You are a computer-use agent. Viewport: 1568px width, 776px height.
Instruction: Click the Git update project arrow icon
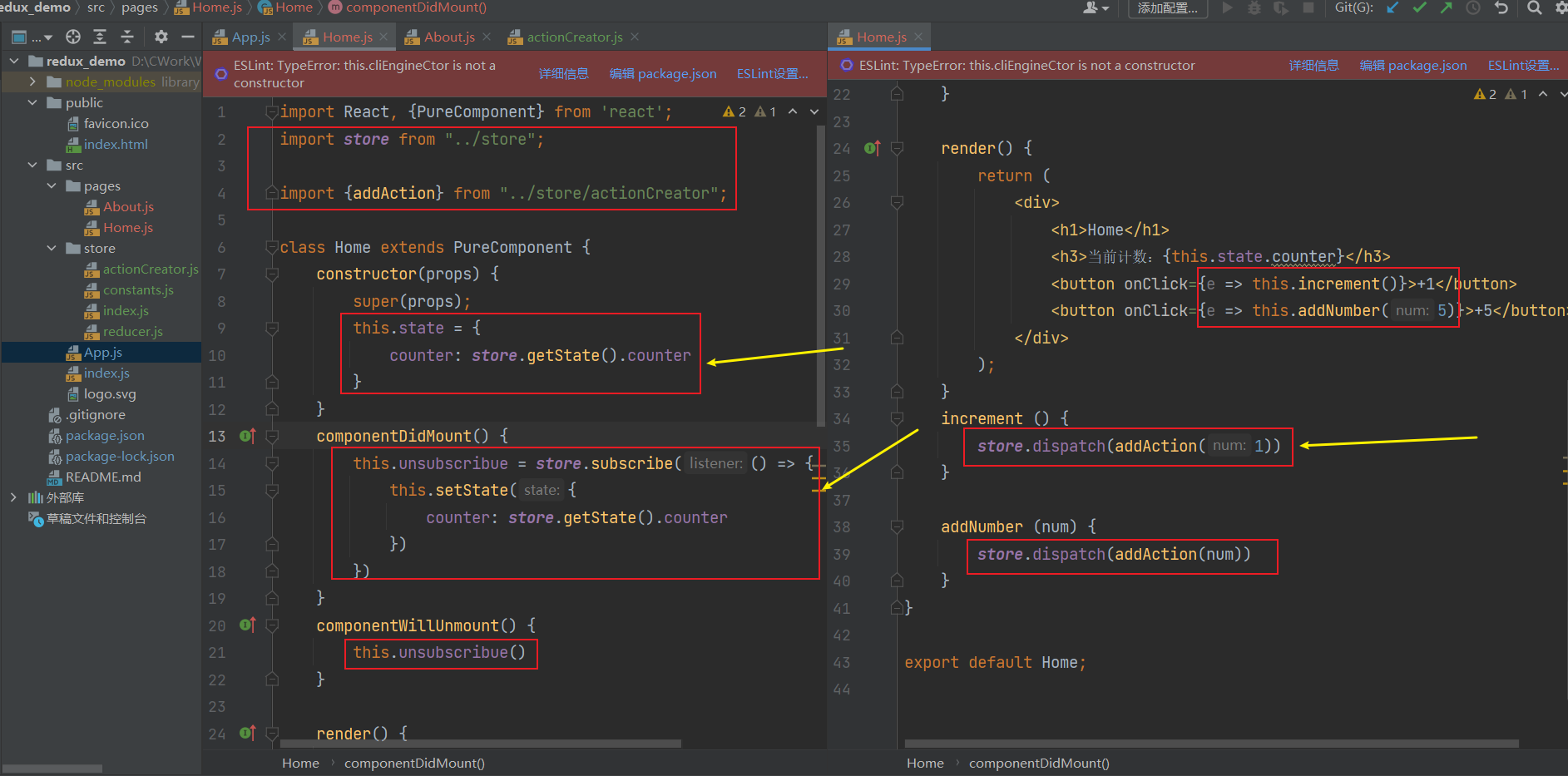(x=1392, y=8)
